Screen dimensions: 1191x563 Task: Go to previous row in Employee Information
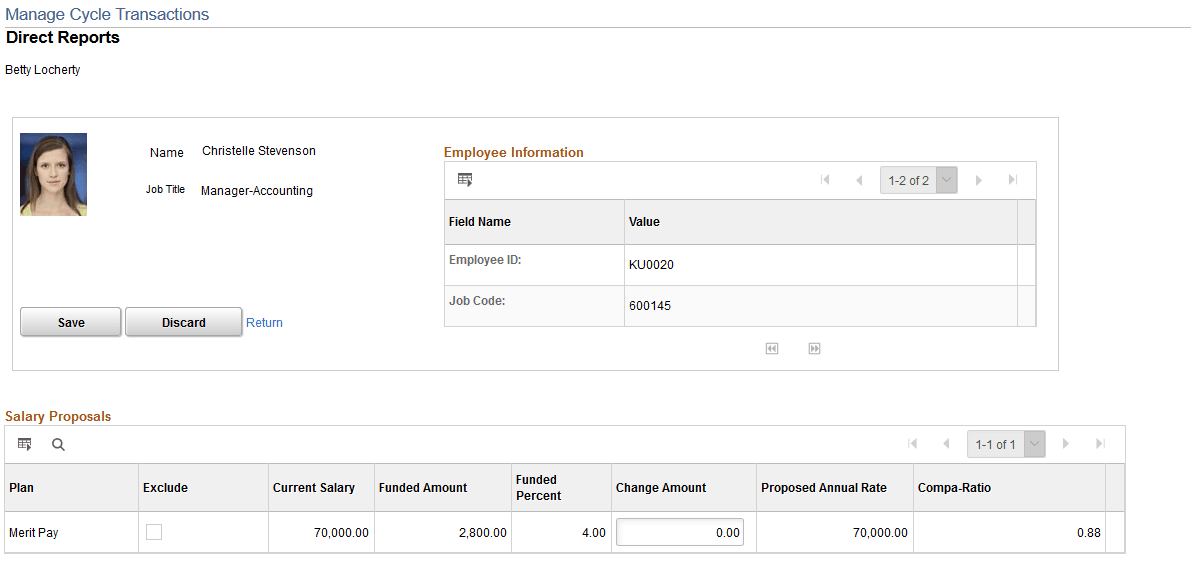tap(859, 180)
